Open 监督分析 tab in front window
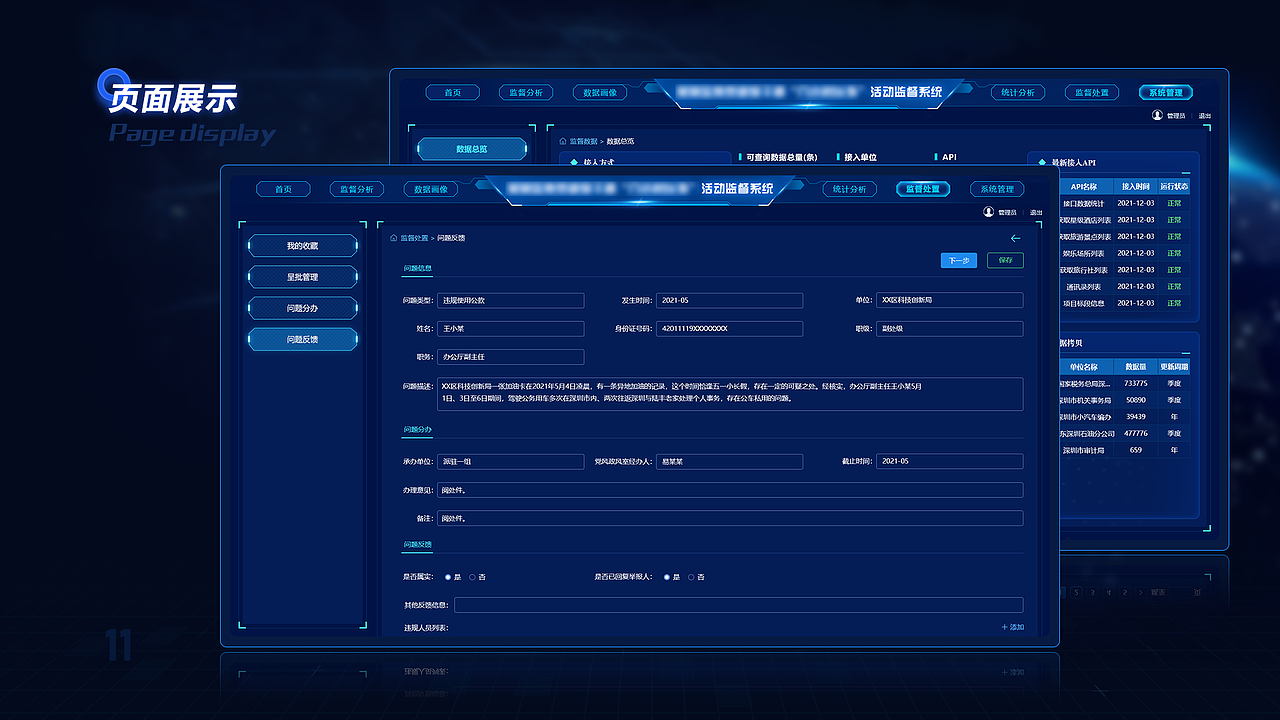1280x720 pixels. (357, 189)
